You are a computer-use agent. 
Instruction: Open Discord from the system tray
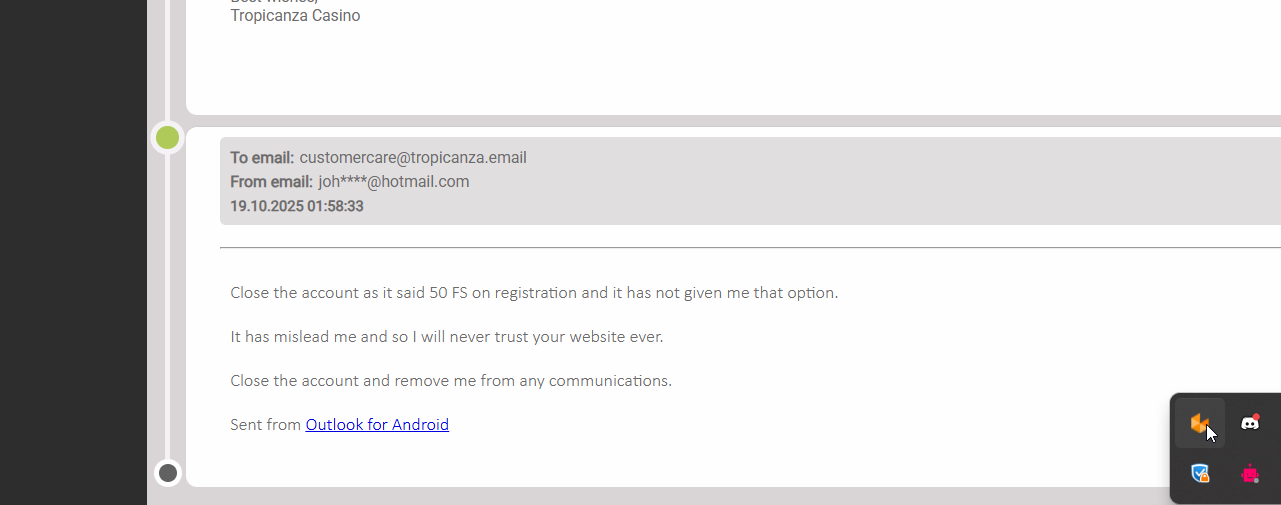coord(1250,423)
